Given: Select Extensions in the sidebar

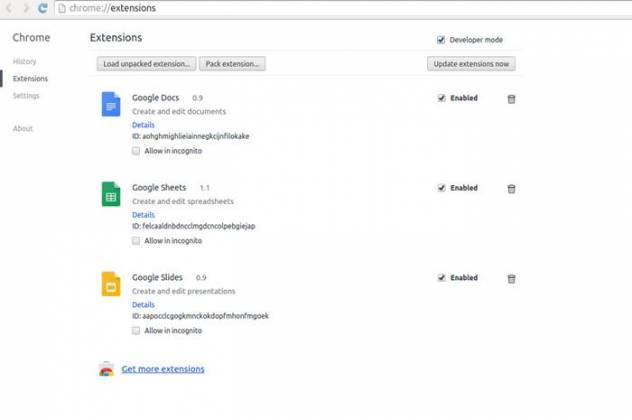Looking at the screenshot, I should (30, 78).
